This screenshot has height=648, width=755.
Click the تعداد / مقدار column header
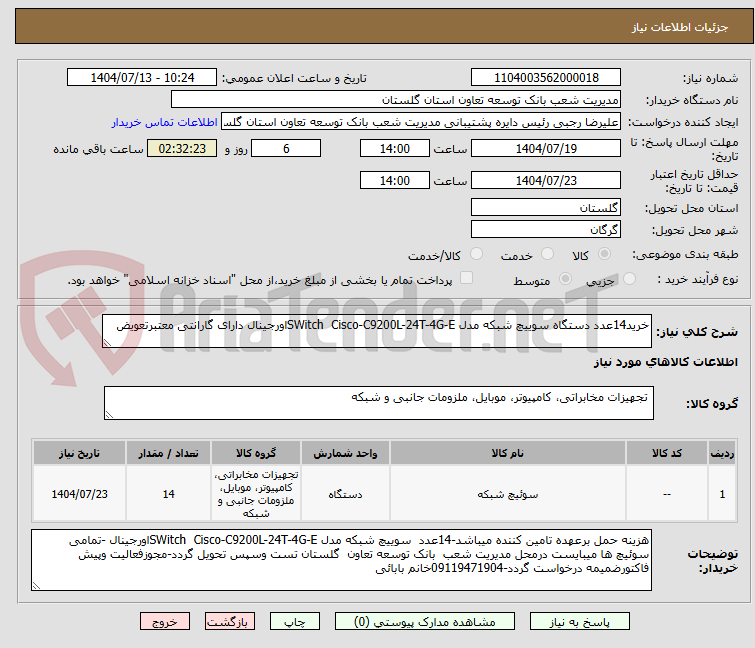pyautogui.click(x=168, y=453)
